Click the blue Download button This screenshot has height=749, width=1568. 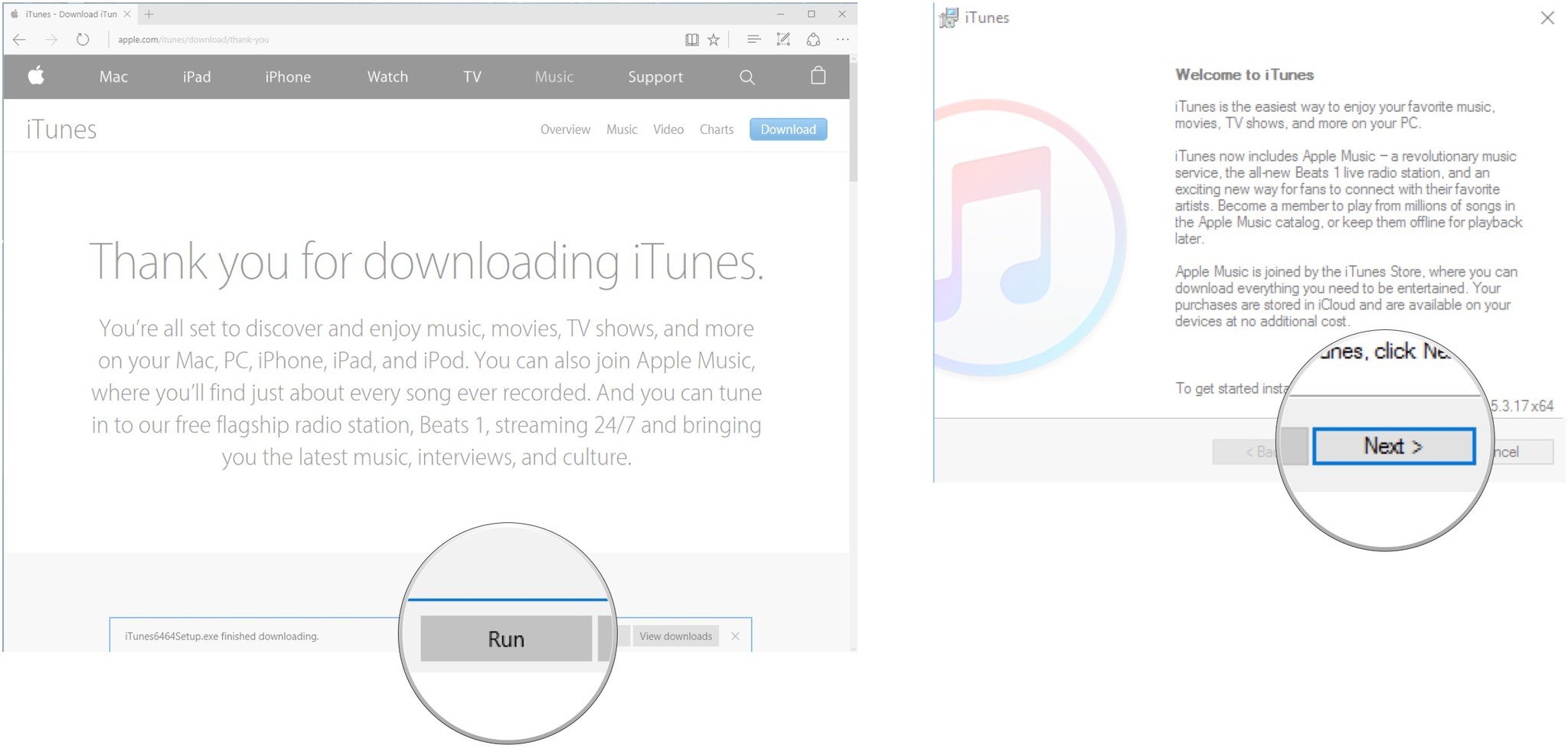click(x=788, y=129)
